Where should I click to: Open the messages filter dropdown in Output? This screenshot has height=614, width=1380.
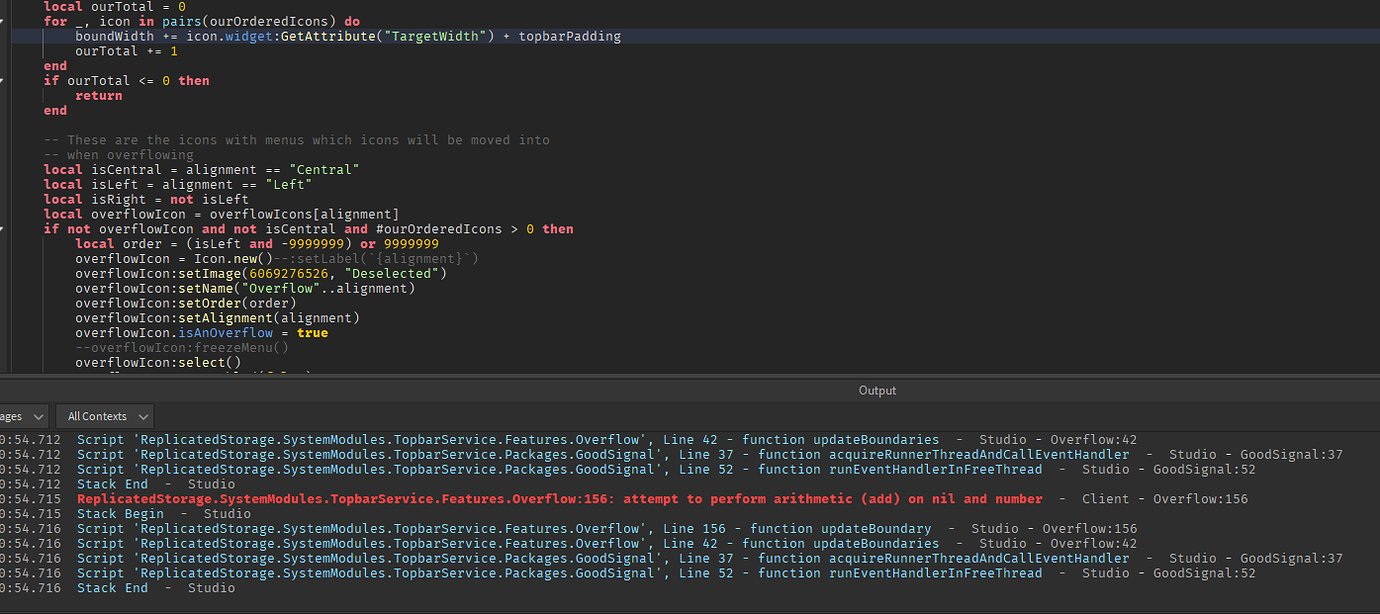pos(24,416)
